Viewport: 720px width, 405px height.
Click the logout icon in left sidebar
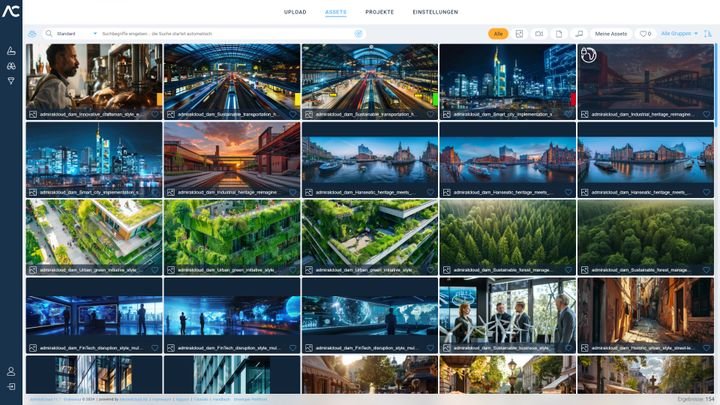point(11,386)
